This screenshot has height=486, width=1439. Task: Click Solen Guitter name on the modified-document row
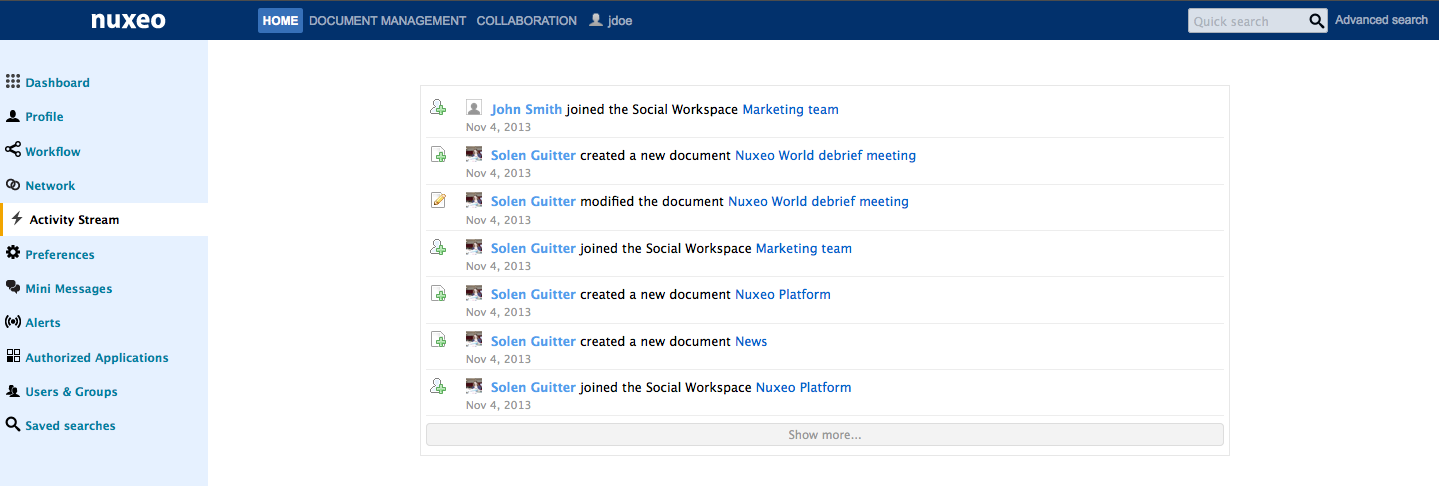point(533,201)
